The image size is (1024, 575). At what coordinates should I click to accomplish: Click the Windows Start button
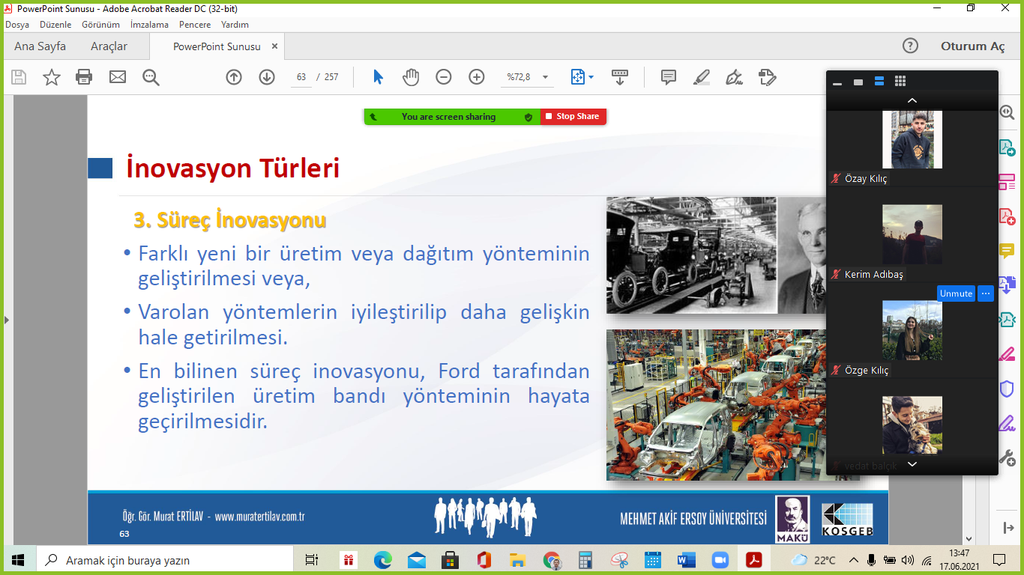pyautogui.click(x=18, y=560)
